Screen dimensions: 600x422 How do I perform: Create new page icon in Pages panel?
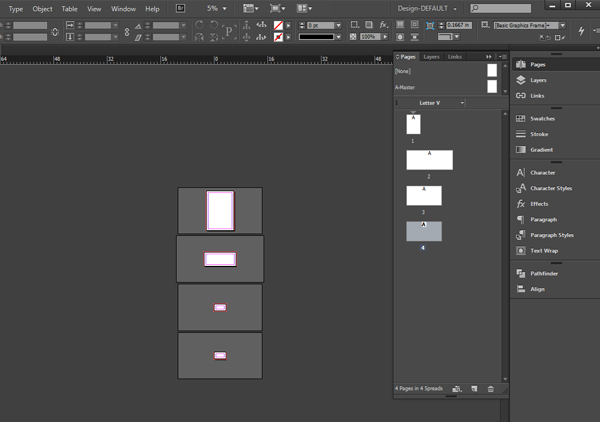pos(474,389)
